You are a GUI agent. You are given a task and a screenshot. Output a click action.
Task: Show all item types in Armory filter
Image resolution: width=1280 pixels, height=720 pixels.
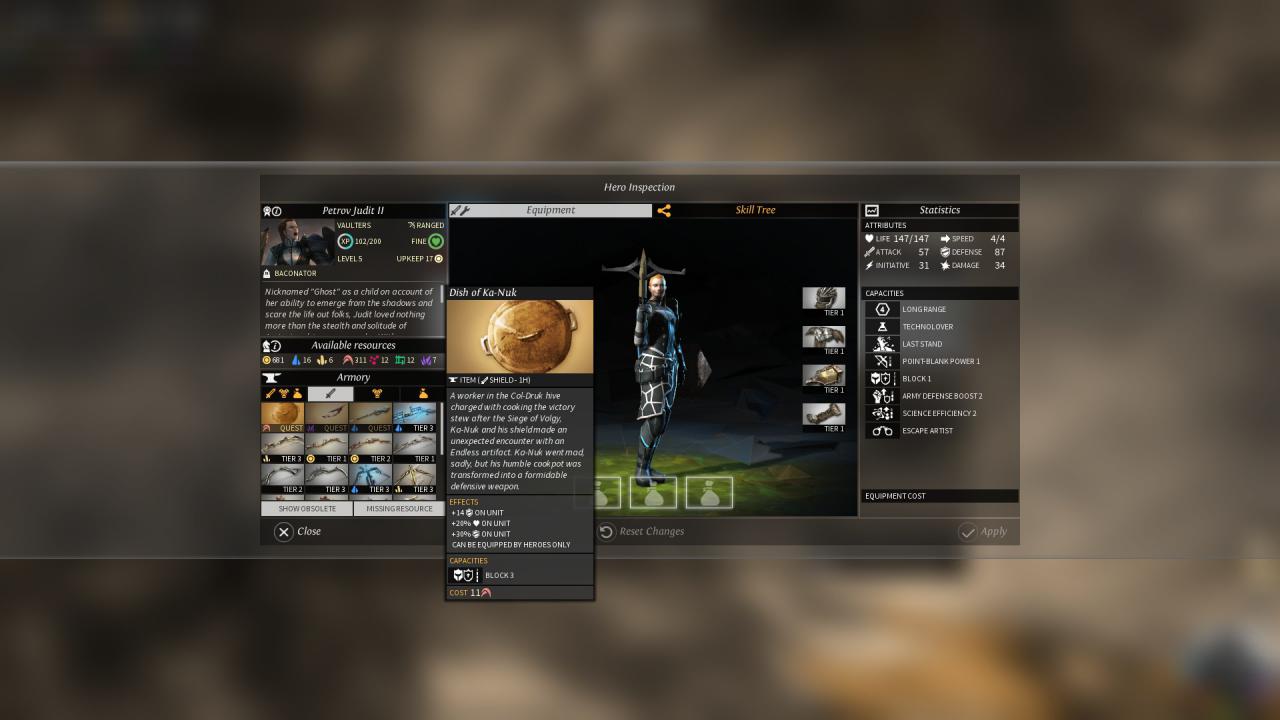(284, 393)
